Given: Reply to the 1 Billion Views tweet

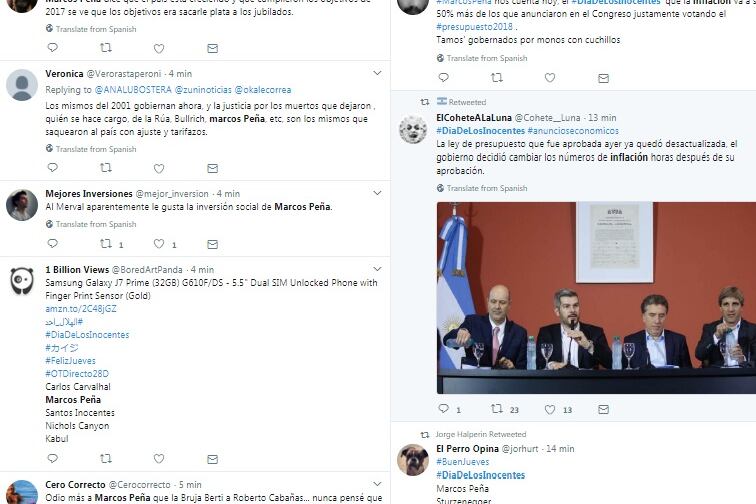Looking at the screenshot, I should point(53,458).
